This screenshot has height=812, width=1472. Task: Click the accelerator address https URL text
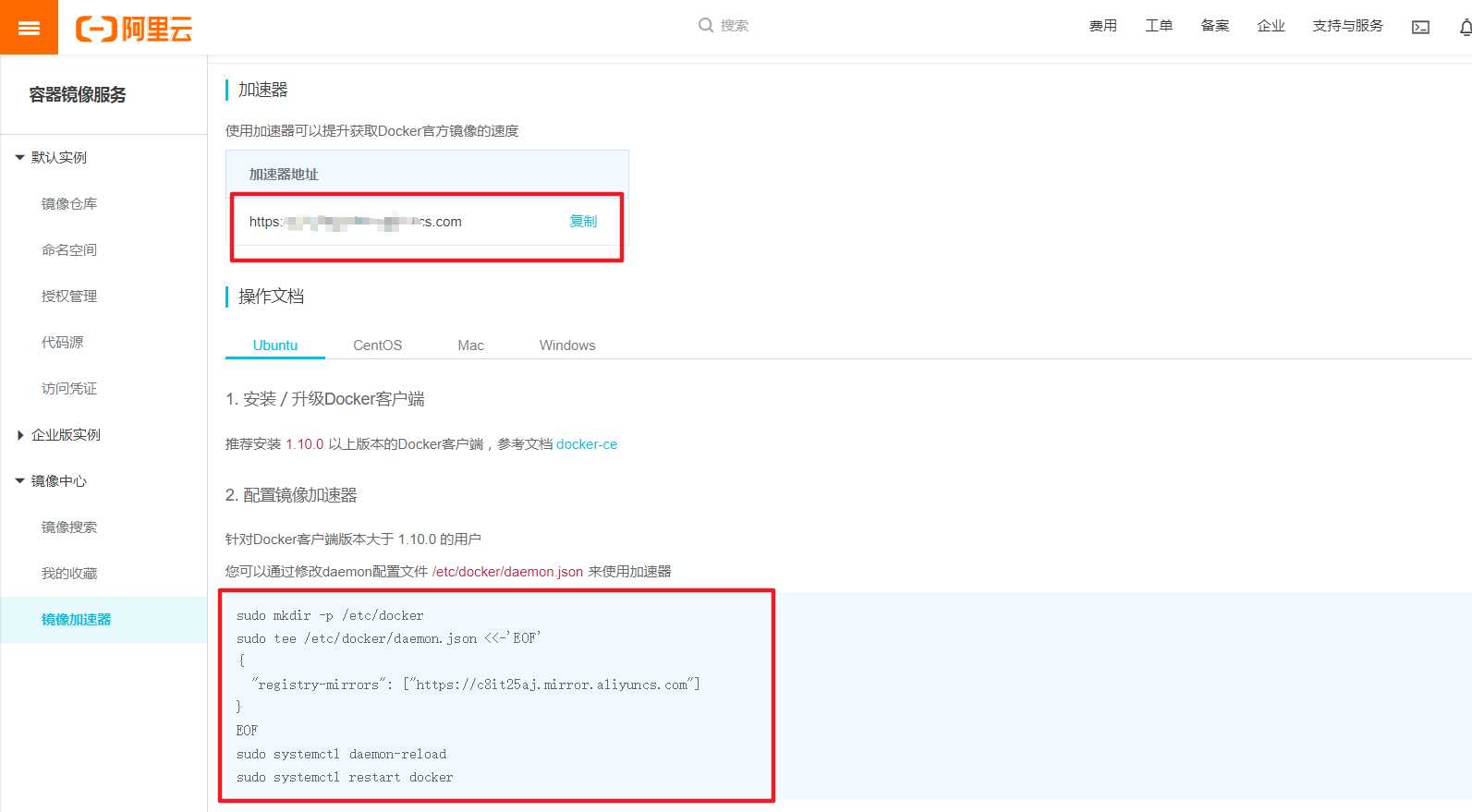click(x=356, y=222)
